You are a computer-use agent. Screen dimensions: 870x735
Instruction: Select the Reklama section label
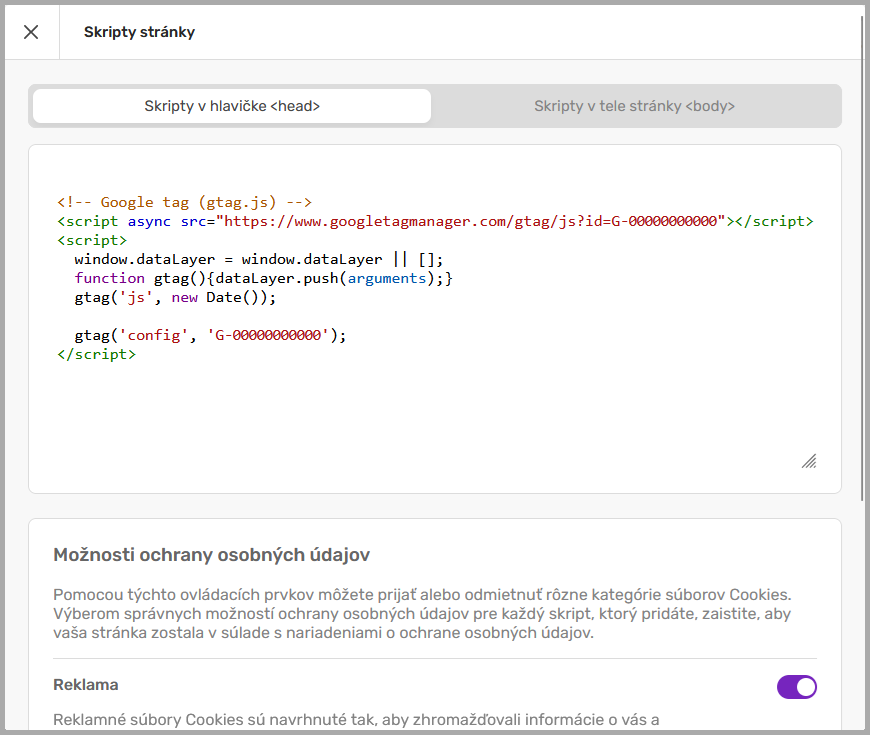[86, 685]
